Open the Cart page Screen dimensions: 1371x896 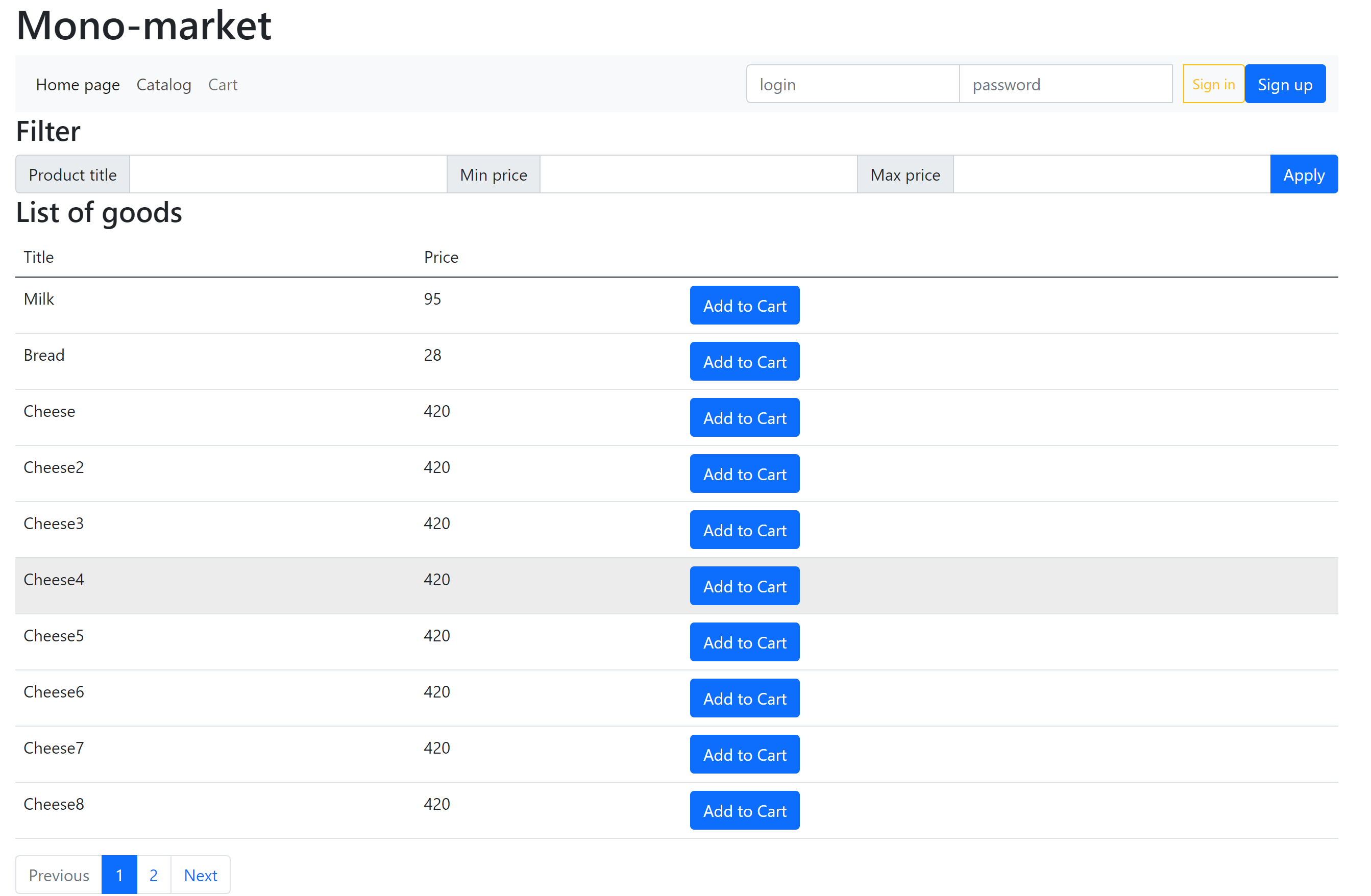point(224,85)
